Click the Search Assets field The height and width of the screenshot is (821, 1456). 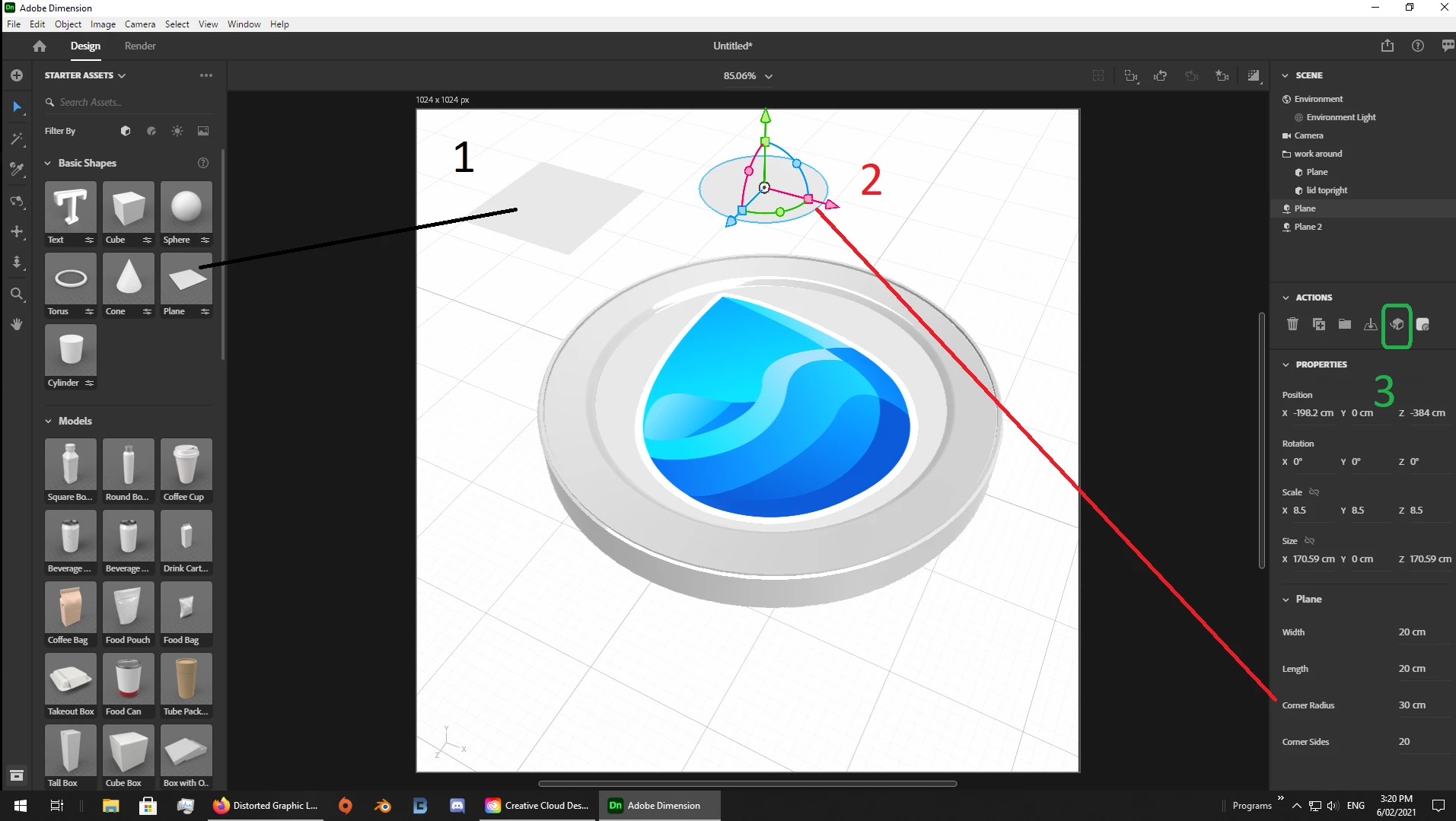tap(128, 102)
